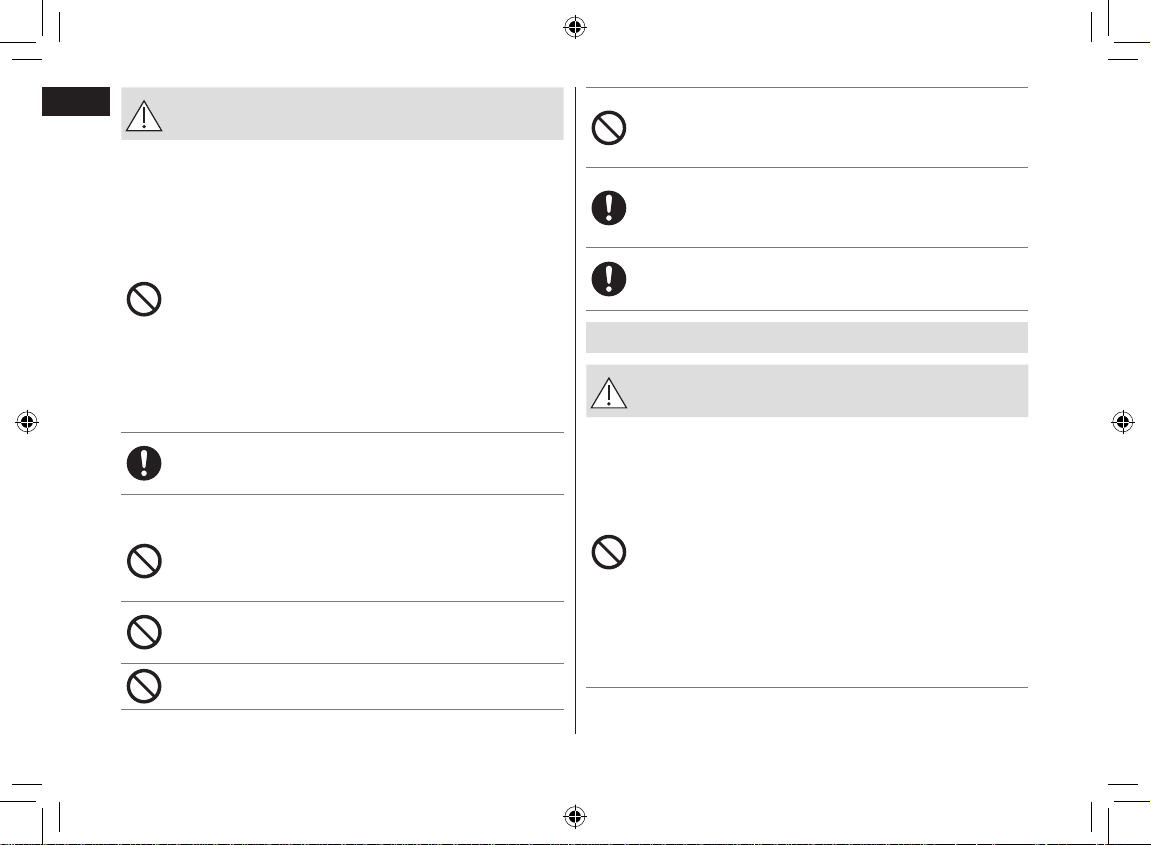
Task: Select the black language tab at top left
Action: pyautogui.click(x=76, y=101)
